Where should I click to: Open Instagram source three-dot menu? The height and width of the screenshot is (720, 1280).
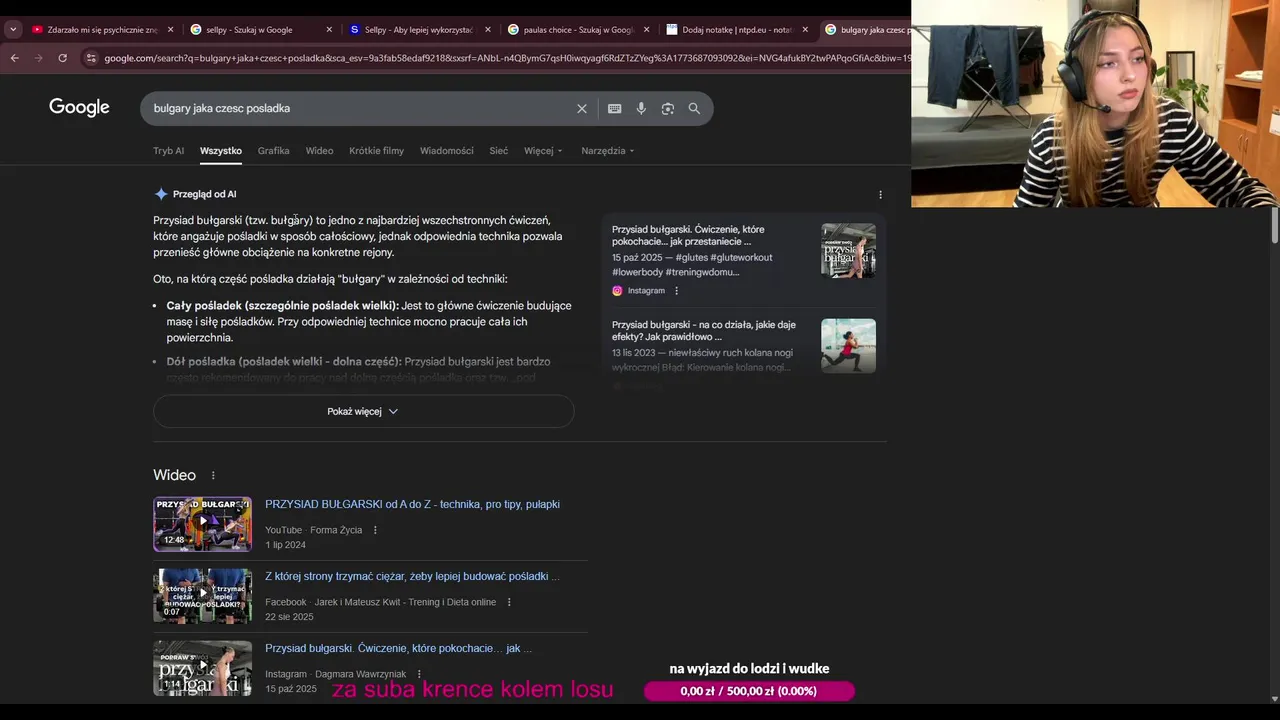pos(676,291)
